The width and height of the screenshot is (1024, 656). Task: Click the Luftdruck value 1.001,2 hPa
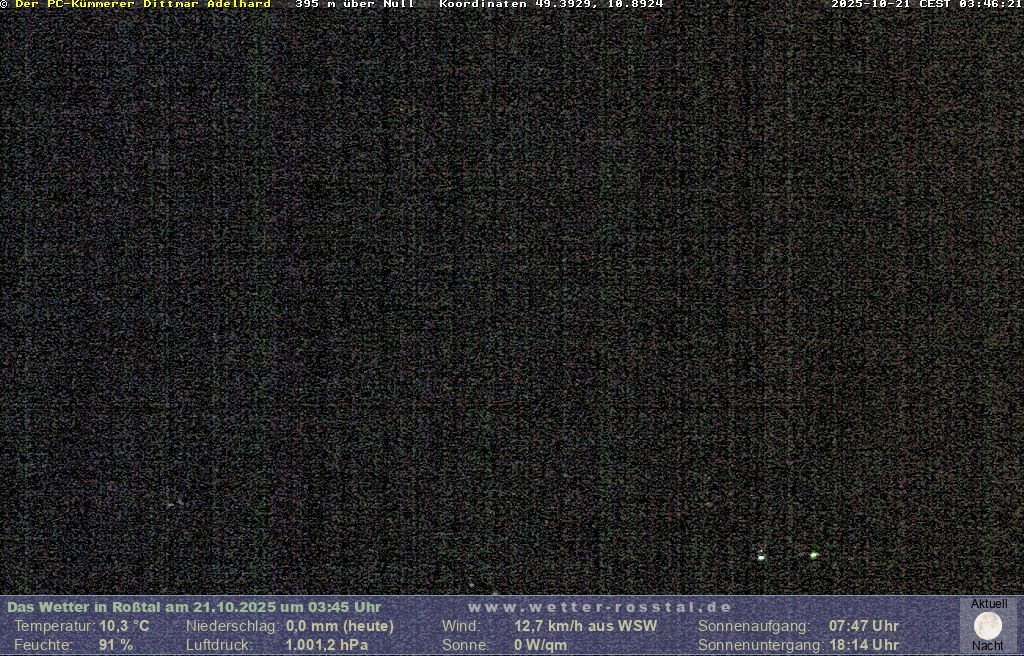coord(327,645)
